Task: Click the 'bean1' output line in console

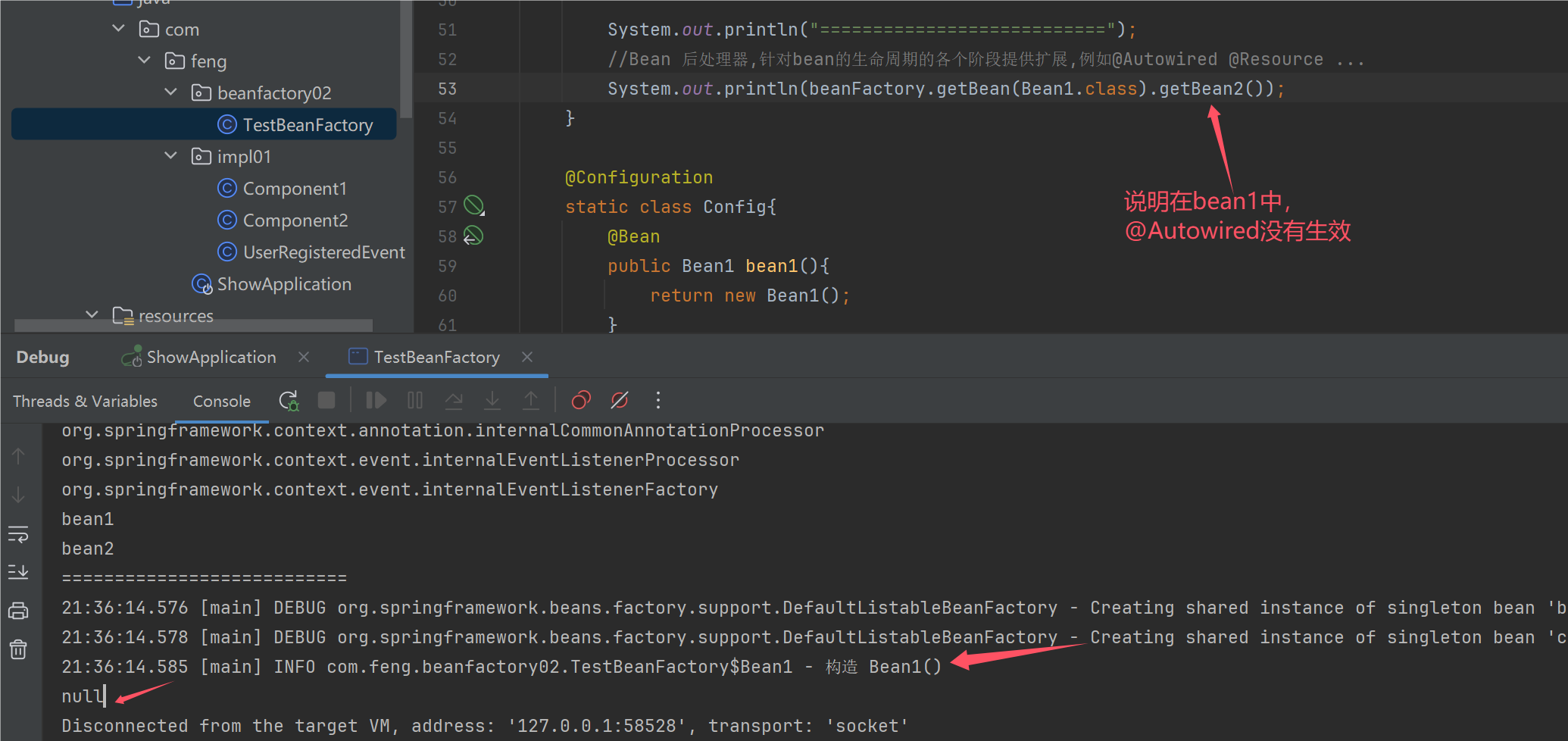Action: tap(88, 519)
